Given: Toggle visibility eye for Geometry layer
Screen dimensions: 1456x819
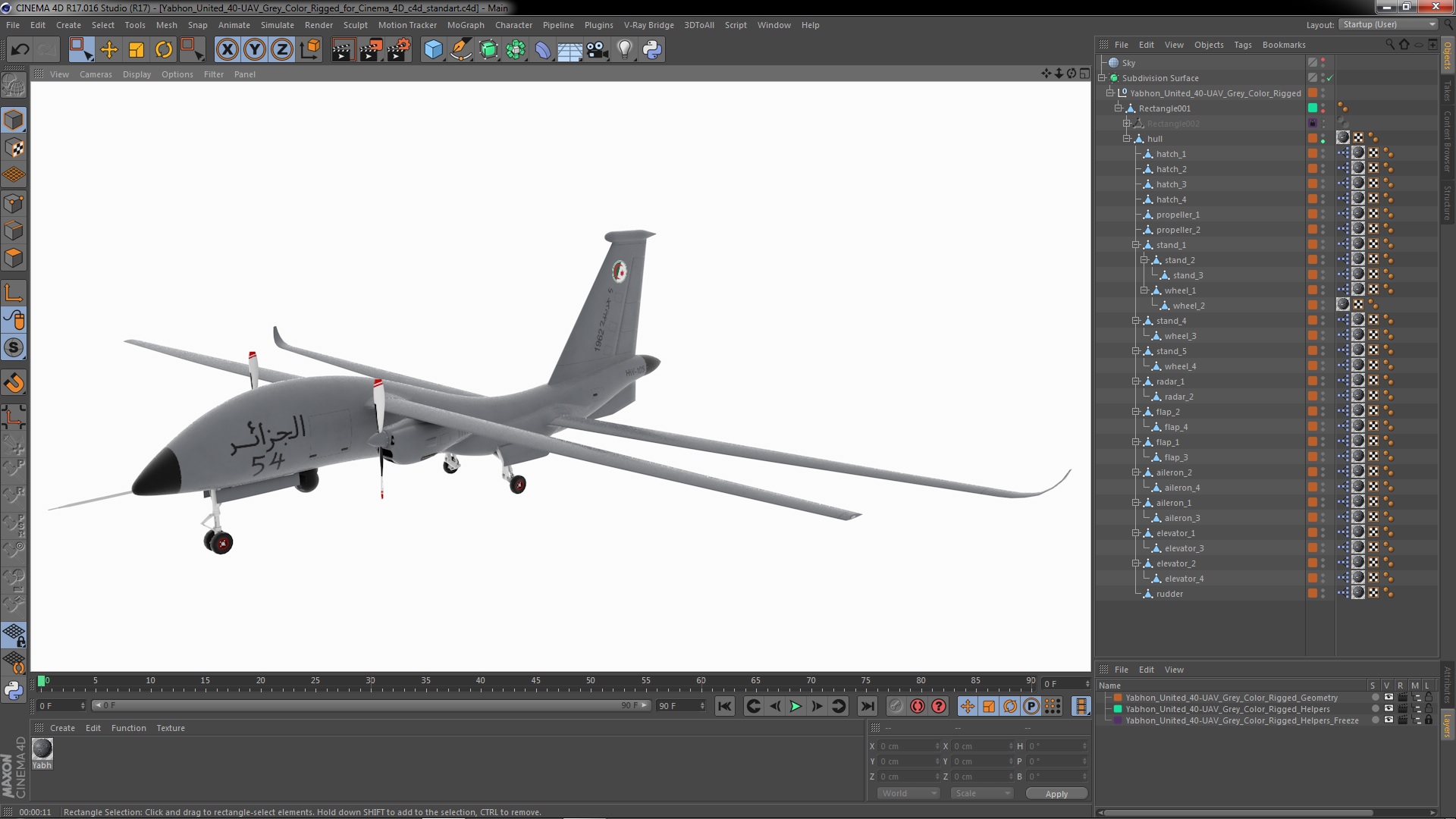Looking at the screenshot, I should point(1389,698).
